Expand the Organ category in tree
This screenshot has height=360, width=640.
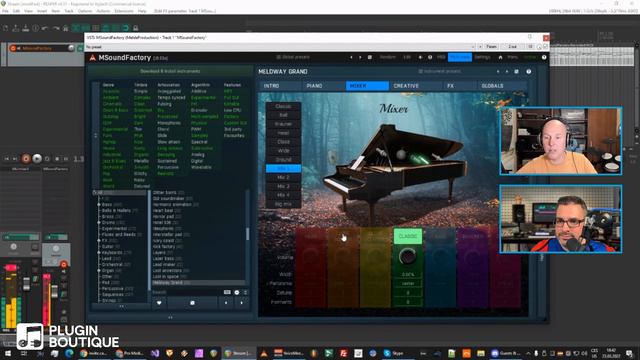(x=99, y=271)
